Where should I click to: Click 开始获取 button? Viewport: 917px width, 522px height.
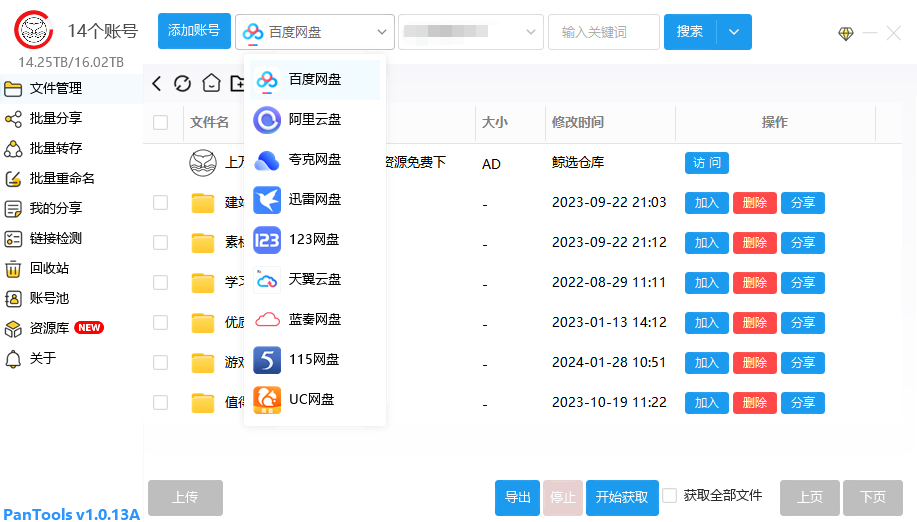pos(622,498)
